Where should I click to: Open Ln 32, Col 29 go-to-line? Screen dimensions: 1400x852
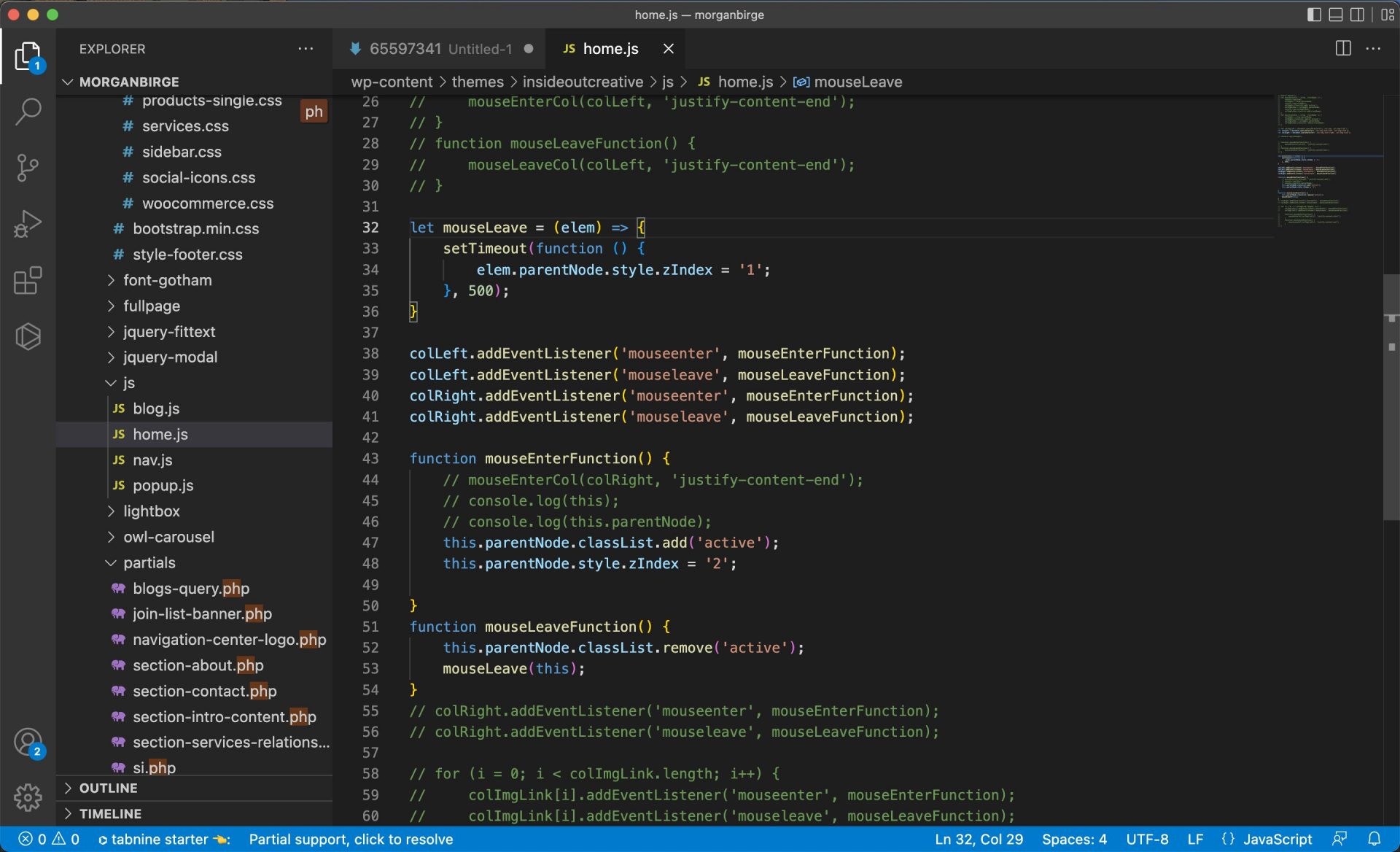coord(979,840)
